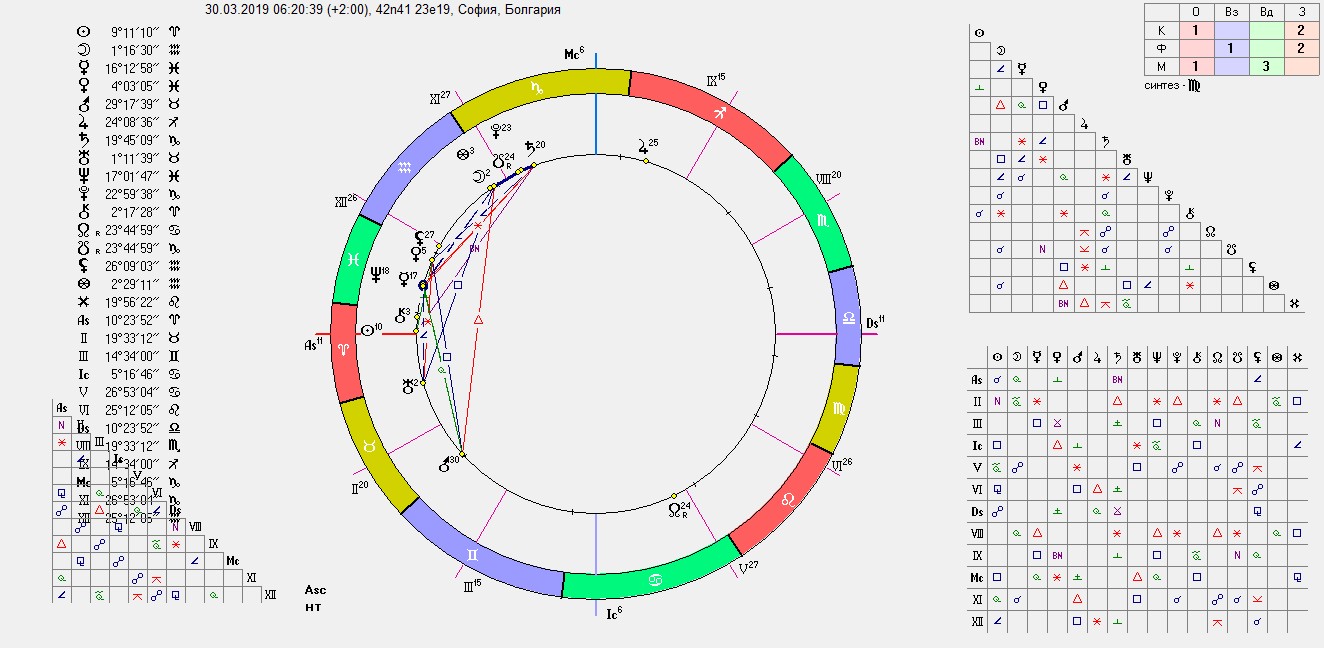Select the As row header in house aspects table
Screen dimensions: 1324x648
pos(977,379)
